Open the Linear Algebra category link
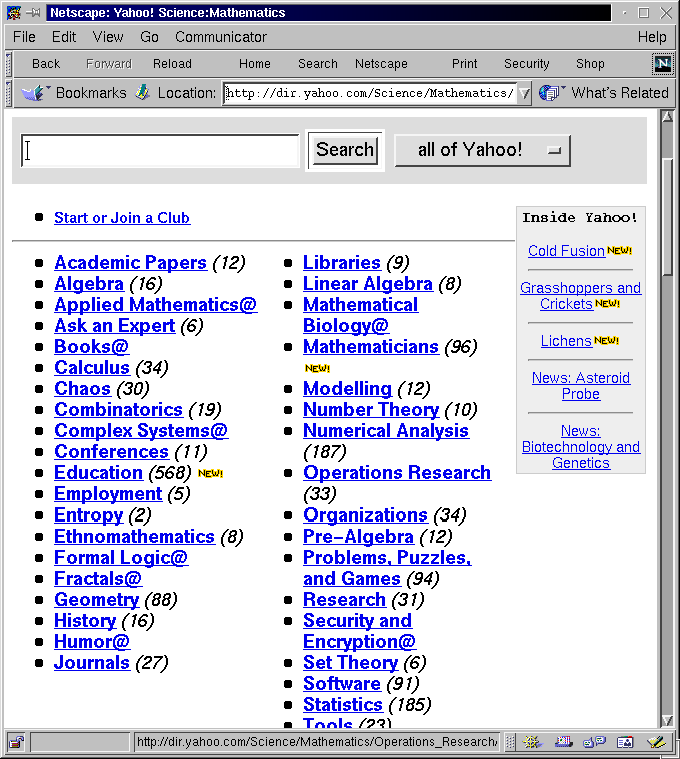Image resolution: width=680 pixels, height=759 pixels. 368,284
